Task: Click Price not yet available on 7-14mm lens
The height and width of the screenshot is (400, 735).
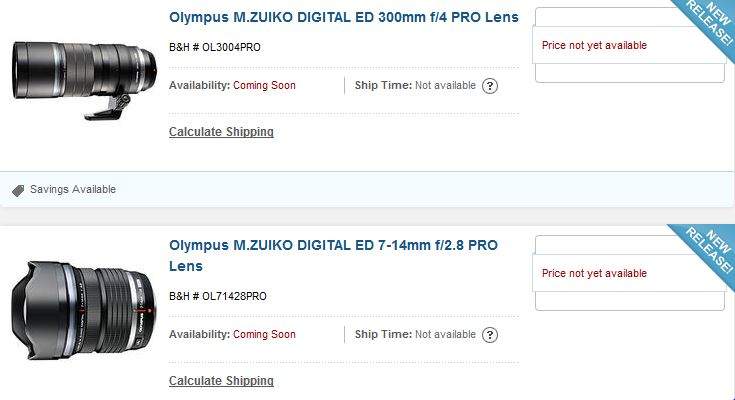Action: [594, 273]
